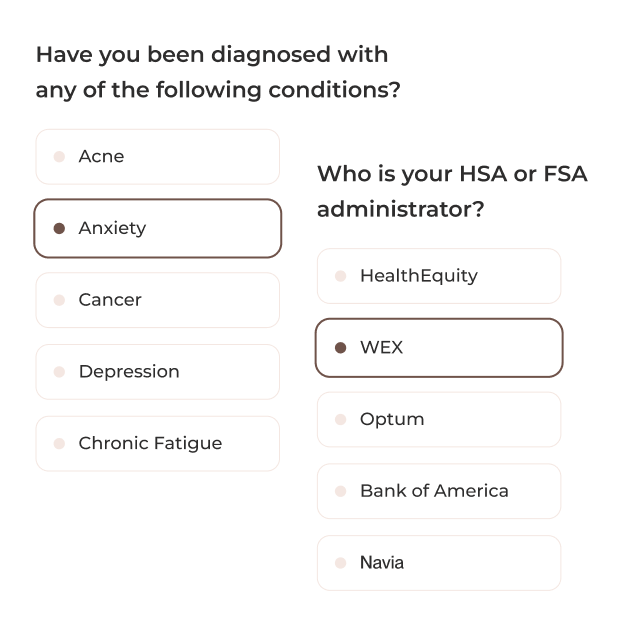Click the dot next to HealthEquity
The width and height of the screenshot is (638, 626).
coord(340,276)
